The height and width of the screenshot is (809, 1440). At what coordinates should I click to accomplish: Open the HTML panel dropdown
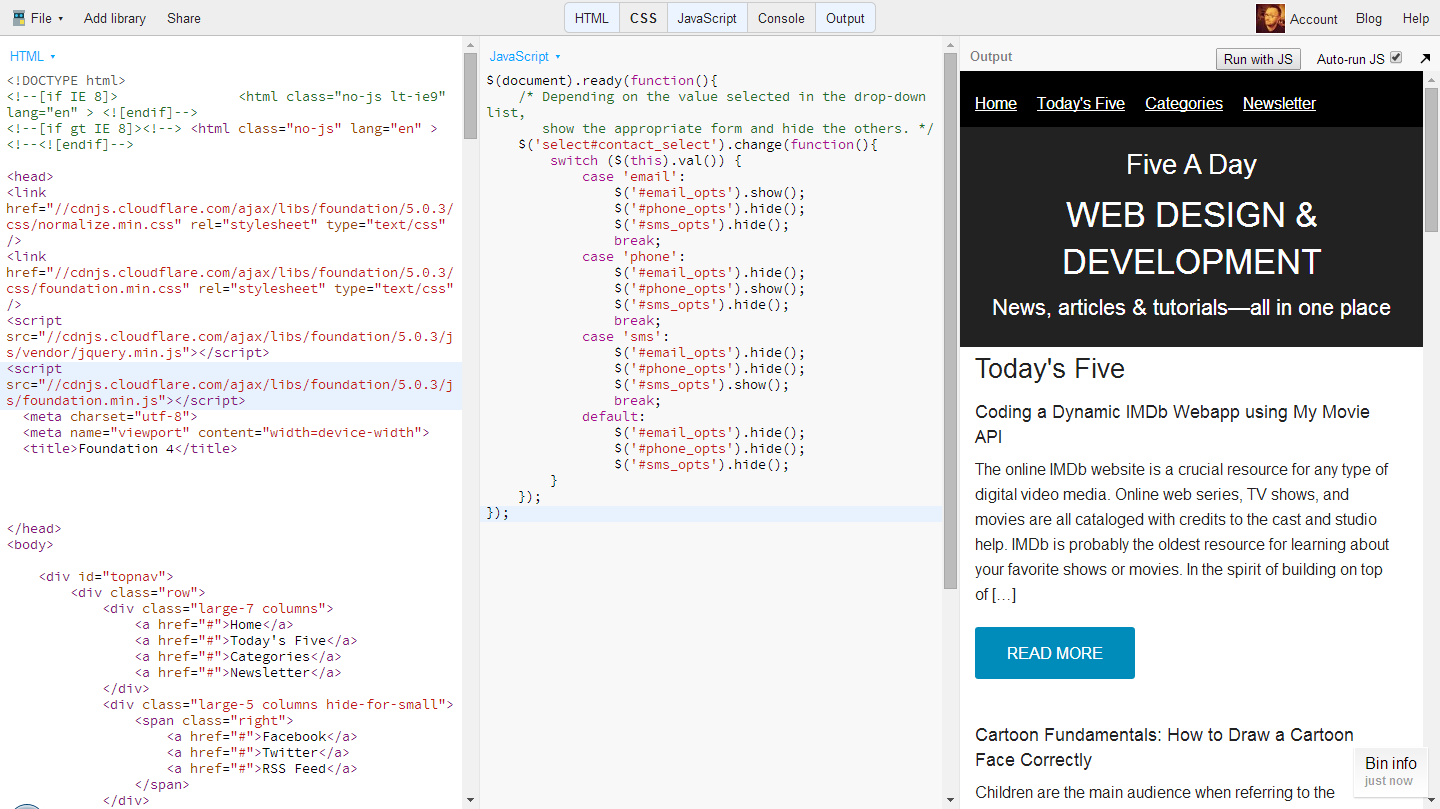click(33, 57)
